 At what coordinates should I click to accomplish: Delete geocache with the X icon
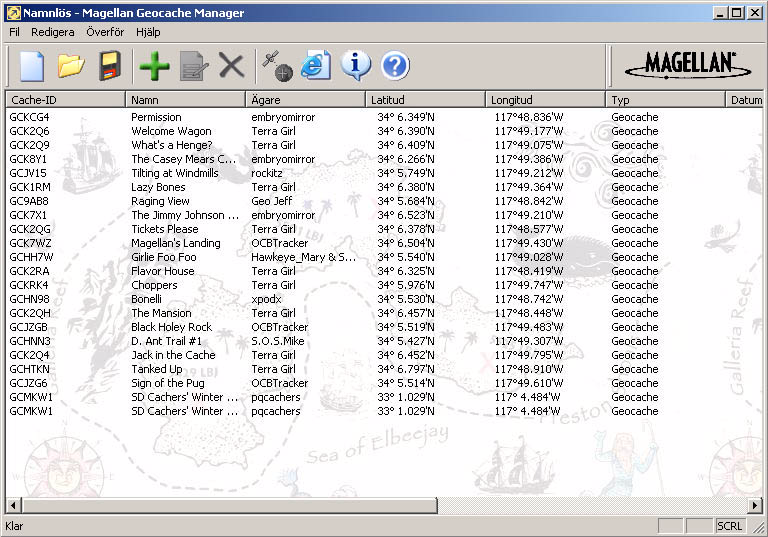coord(231,66)
